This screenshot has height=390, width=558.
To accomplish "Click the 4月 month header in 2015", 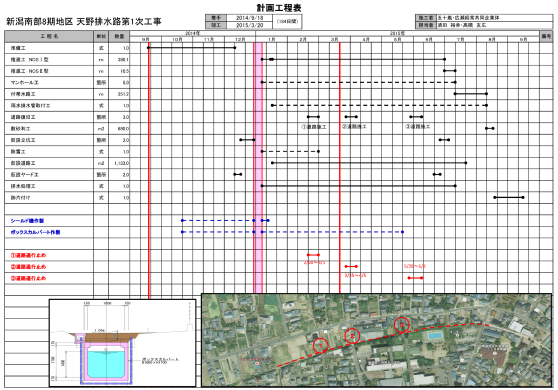I will click(x=366, y=39).
